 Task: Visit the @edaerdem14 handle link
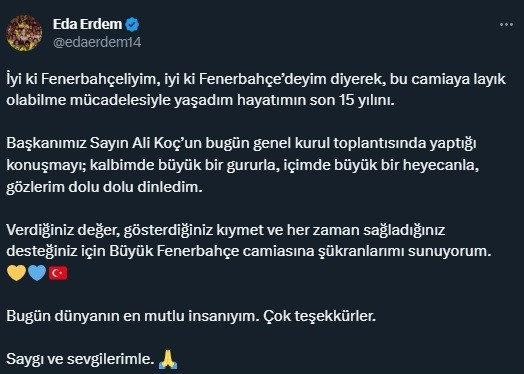[x=97, y=42]
